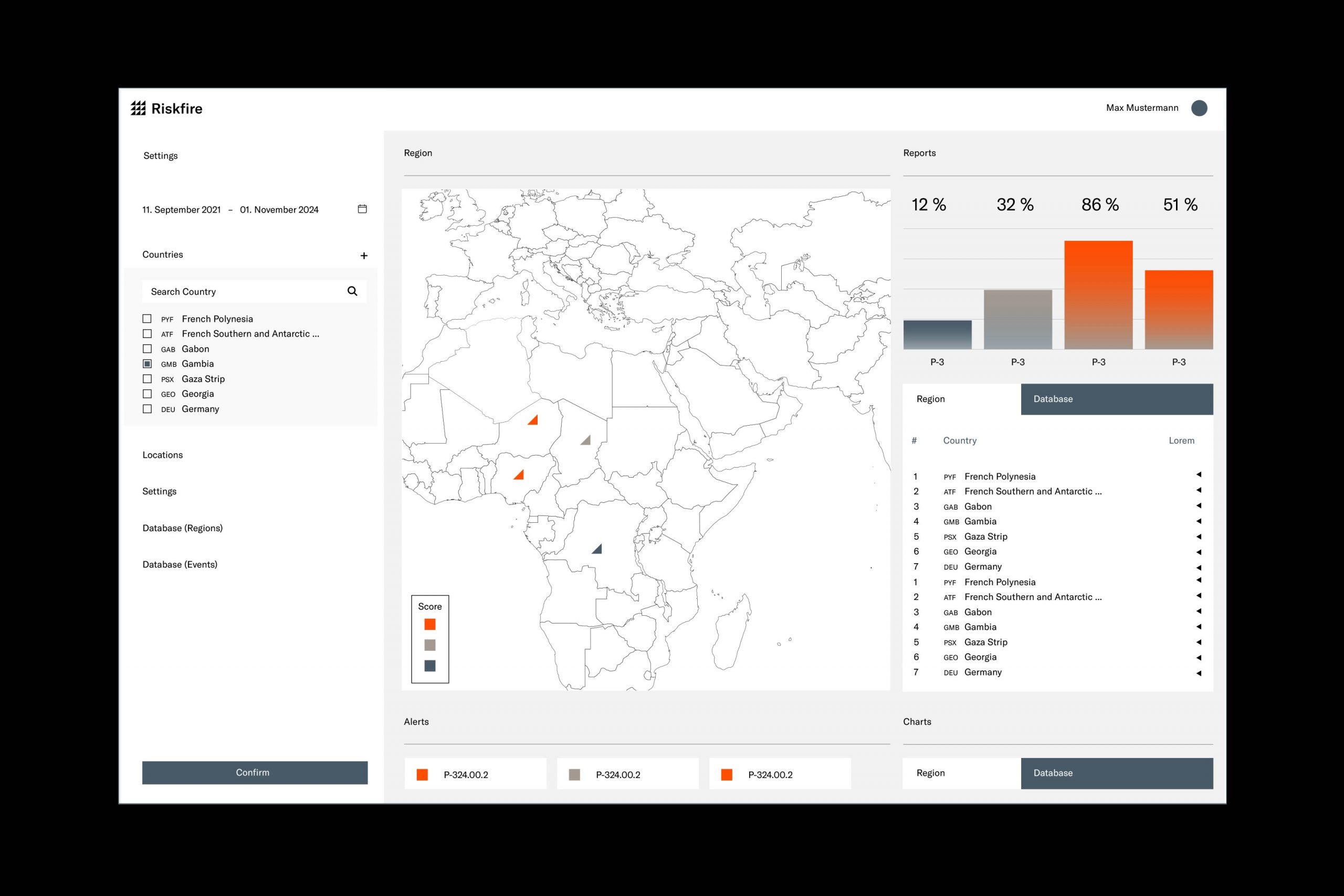Open Database (Events) sidebar link

tap(180, 565)
